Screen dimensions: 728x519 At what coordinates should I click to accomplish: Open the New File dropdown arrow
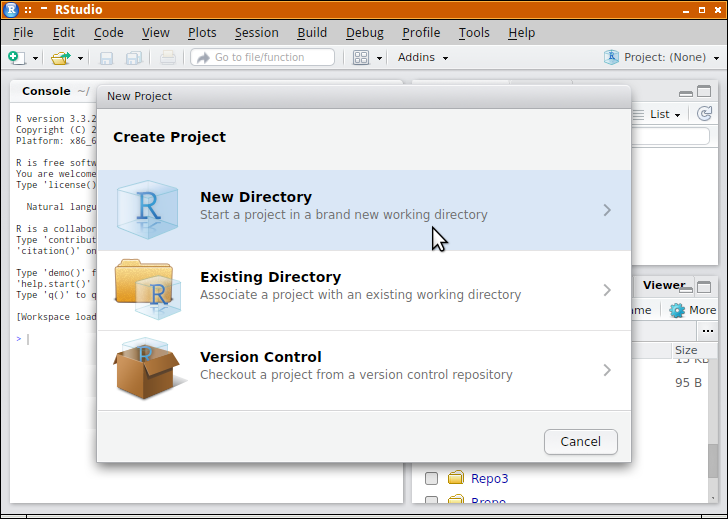tap(35, 58)
